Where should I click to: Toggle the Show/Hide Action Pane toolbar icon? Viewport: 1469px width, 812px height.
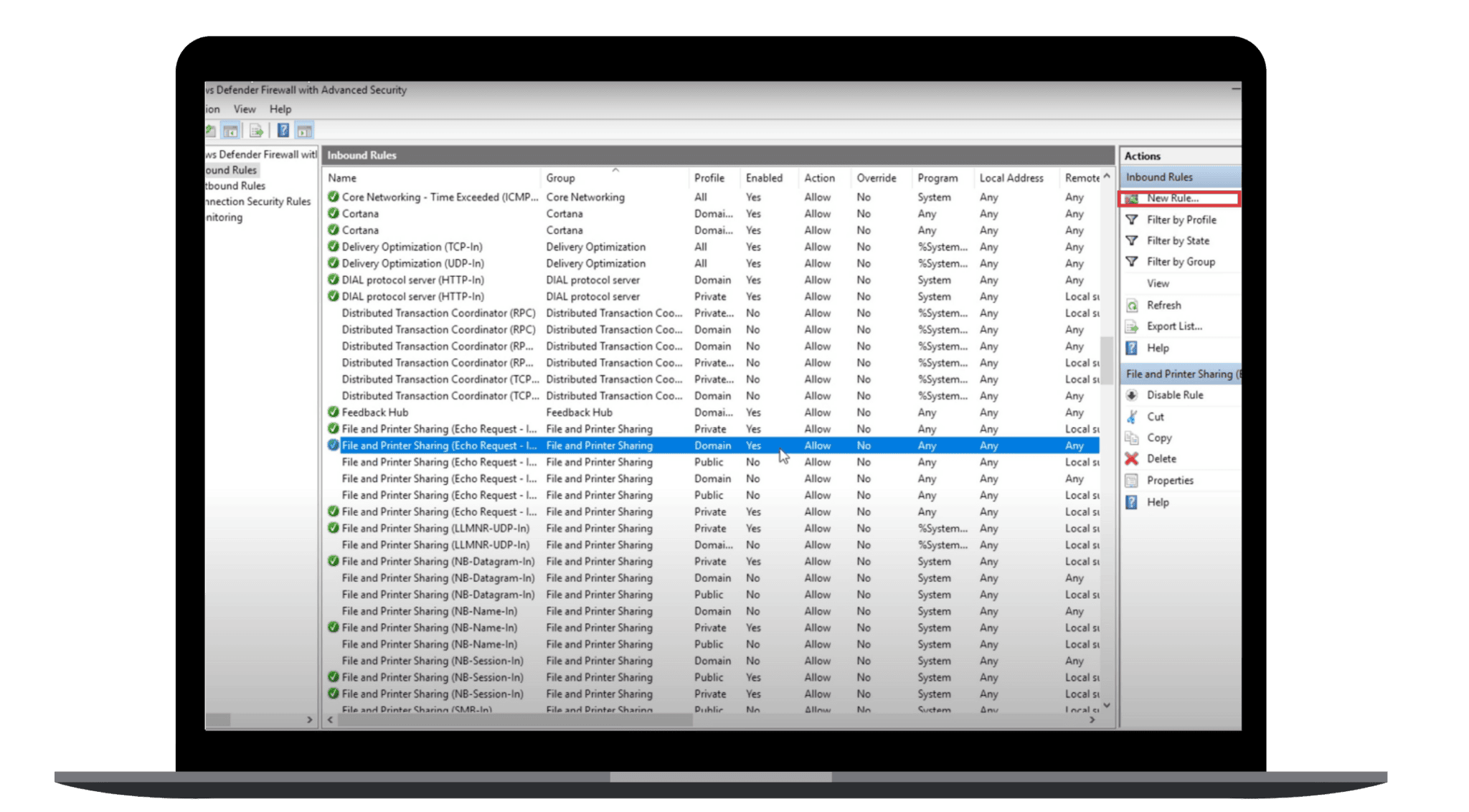point(305,131)
